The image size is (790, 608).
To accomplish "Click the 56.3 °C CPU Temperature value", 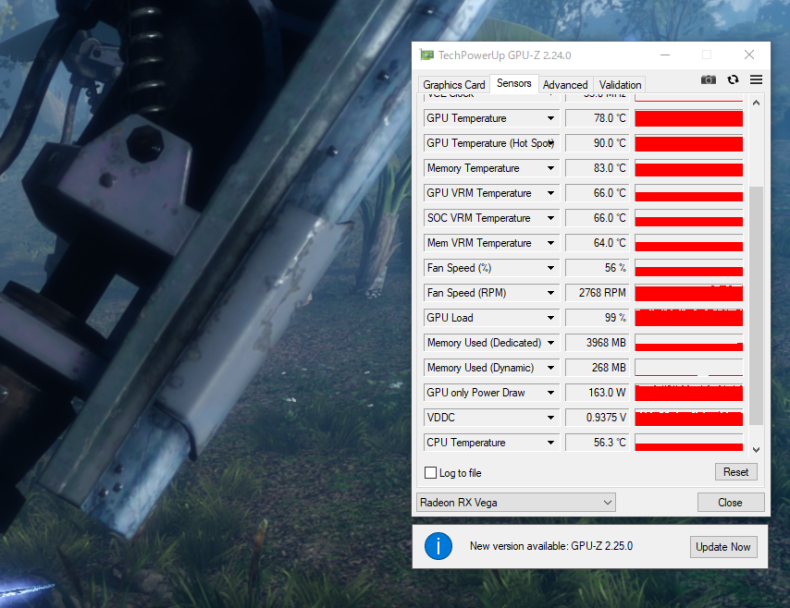I will coord(597,442).
